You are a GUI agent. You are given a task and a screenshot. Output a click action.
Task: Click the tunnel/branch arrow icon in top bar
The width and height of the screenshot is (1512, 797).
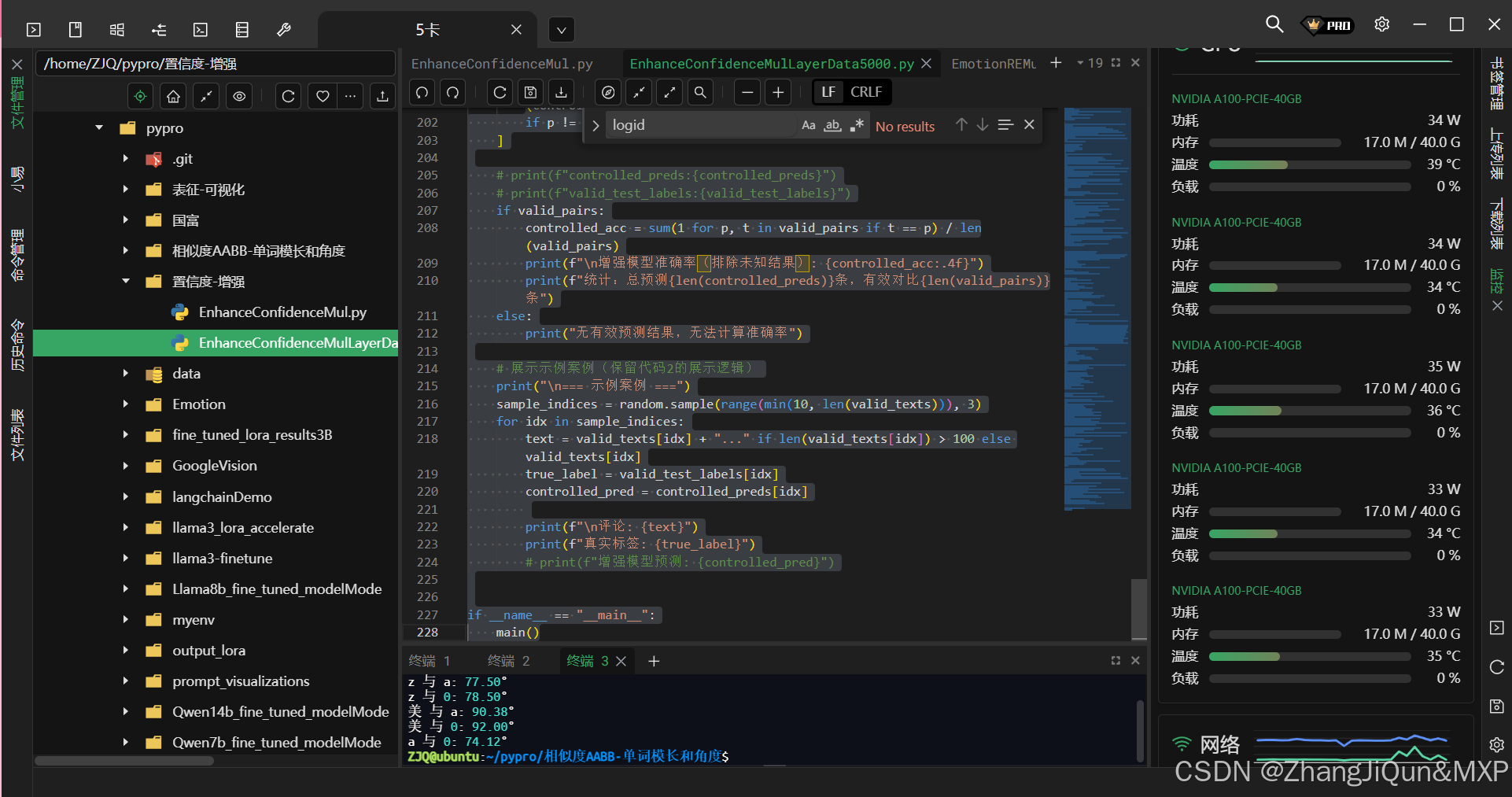point(159,30)
